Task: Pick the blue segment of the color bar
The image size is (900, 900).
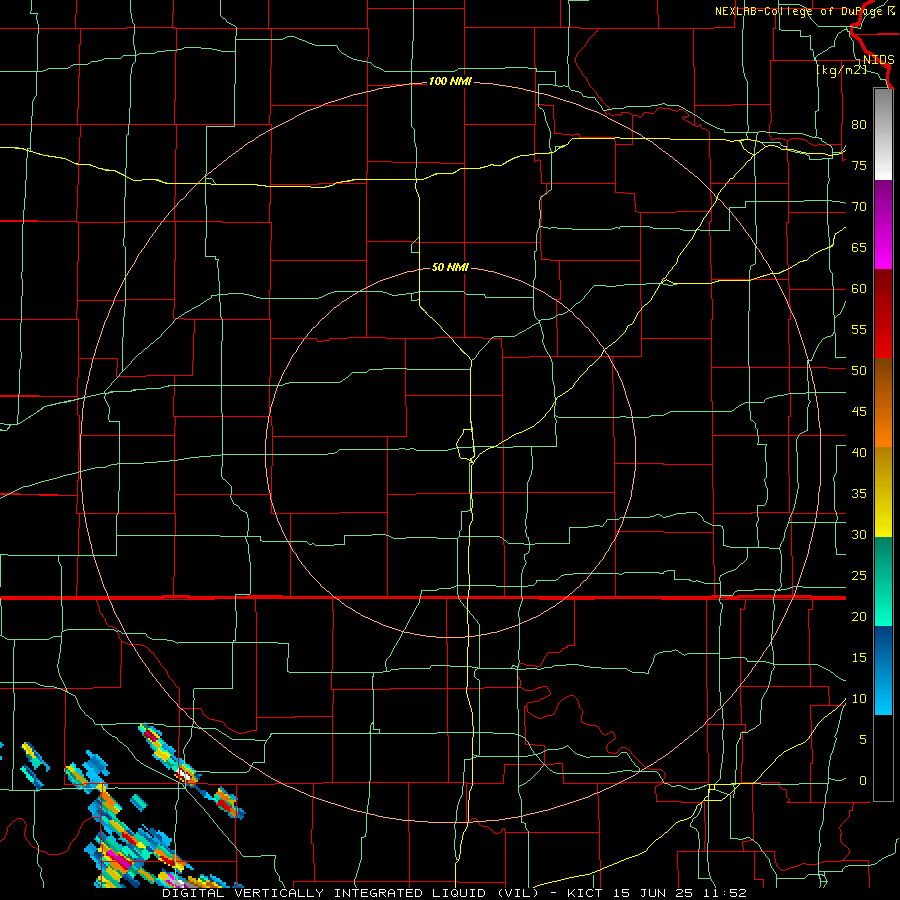Action: [883, 670]
